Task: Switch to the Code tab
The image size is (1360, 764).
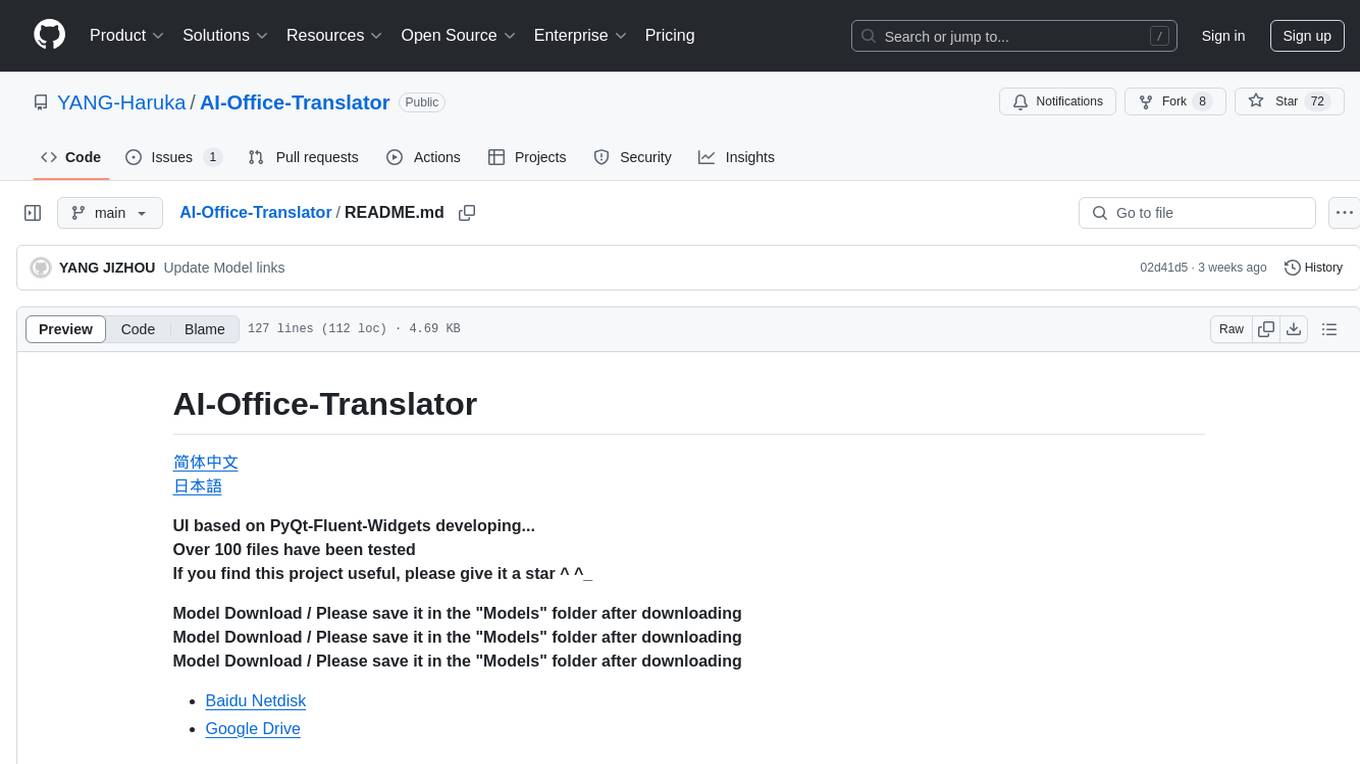Action: click(x=71, y=157)
